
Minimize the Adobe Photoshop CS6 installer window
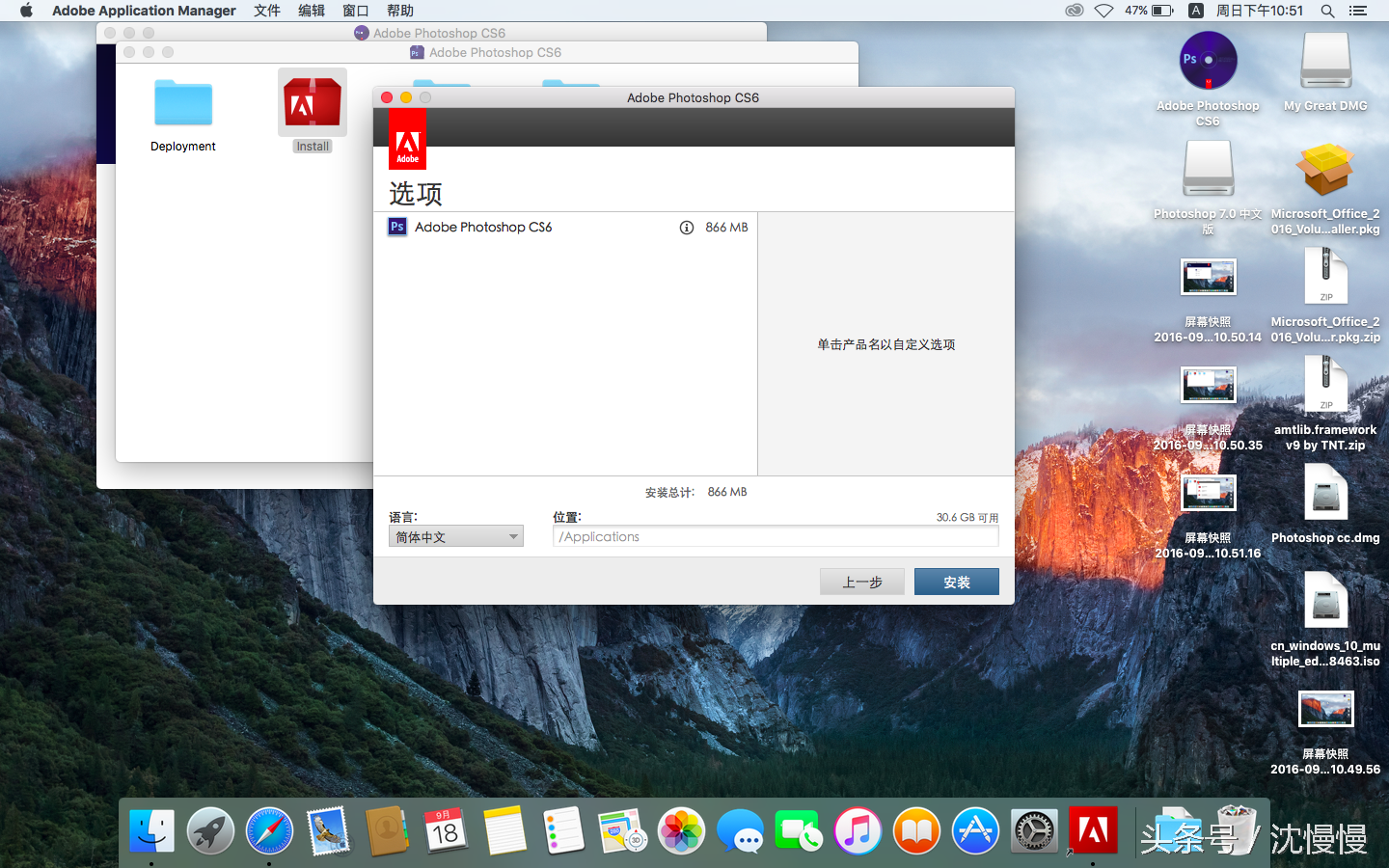(x=406, y=97)
